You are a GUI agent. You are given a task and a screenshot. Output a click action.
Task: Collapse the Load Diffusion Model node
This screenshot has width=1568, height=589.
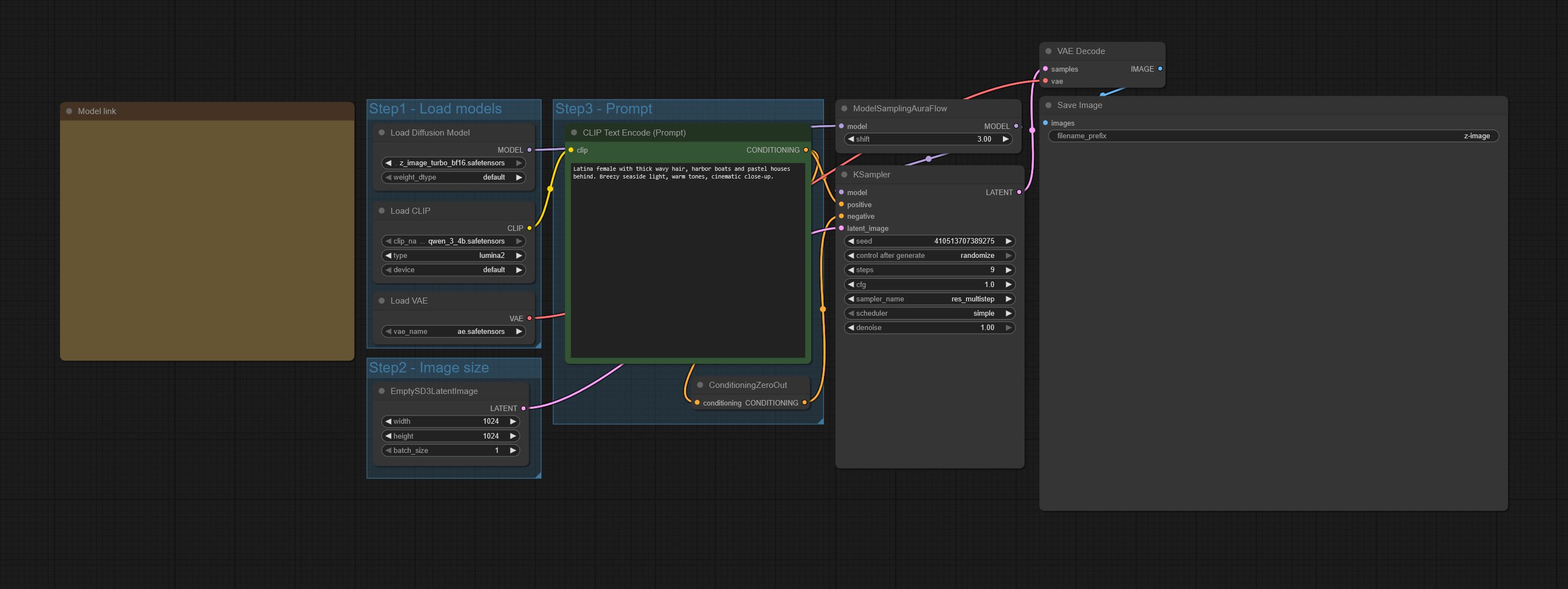[x=382, y=133]
